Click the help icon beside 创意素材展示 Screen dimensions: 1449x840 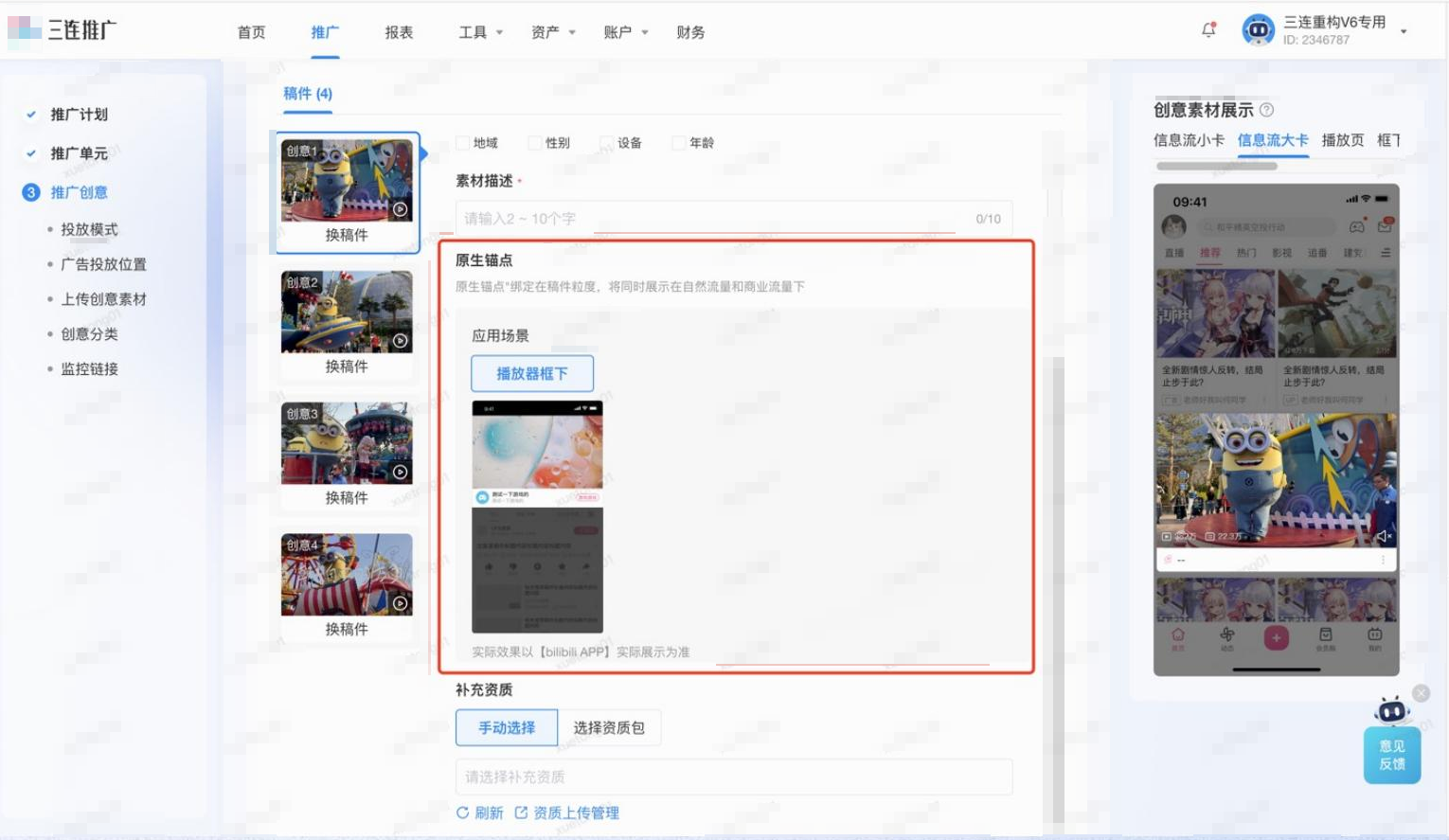point(1266,110)
